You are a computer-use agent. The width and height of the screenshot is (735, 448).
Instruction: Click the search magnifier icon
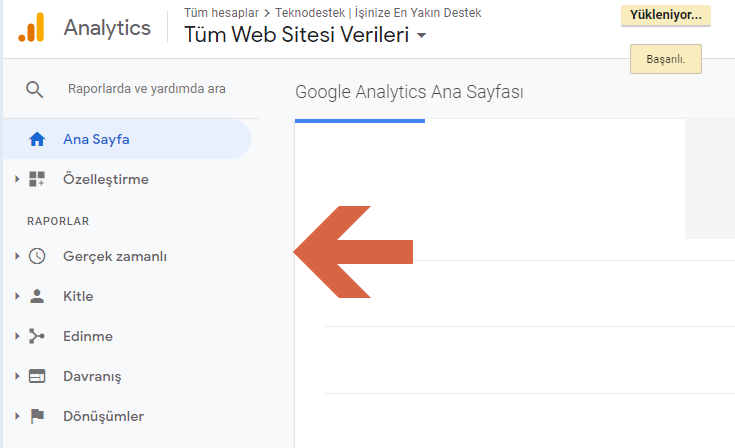[x=35, y=89]
